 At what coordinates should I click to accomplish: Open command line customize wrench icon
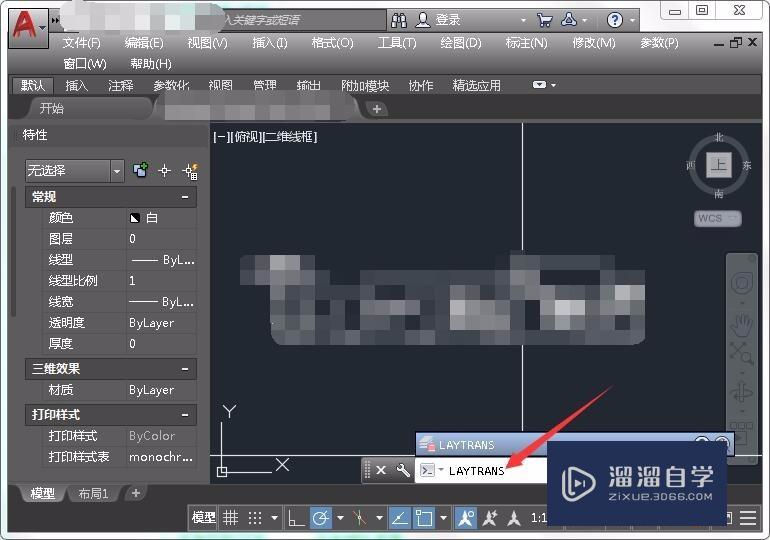point(403,470)
